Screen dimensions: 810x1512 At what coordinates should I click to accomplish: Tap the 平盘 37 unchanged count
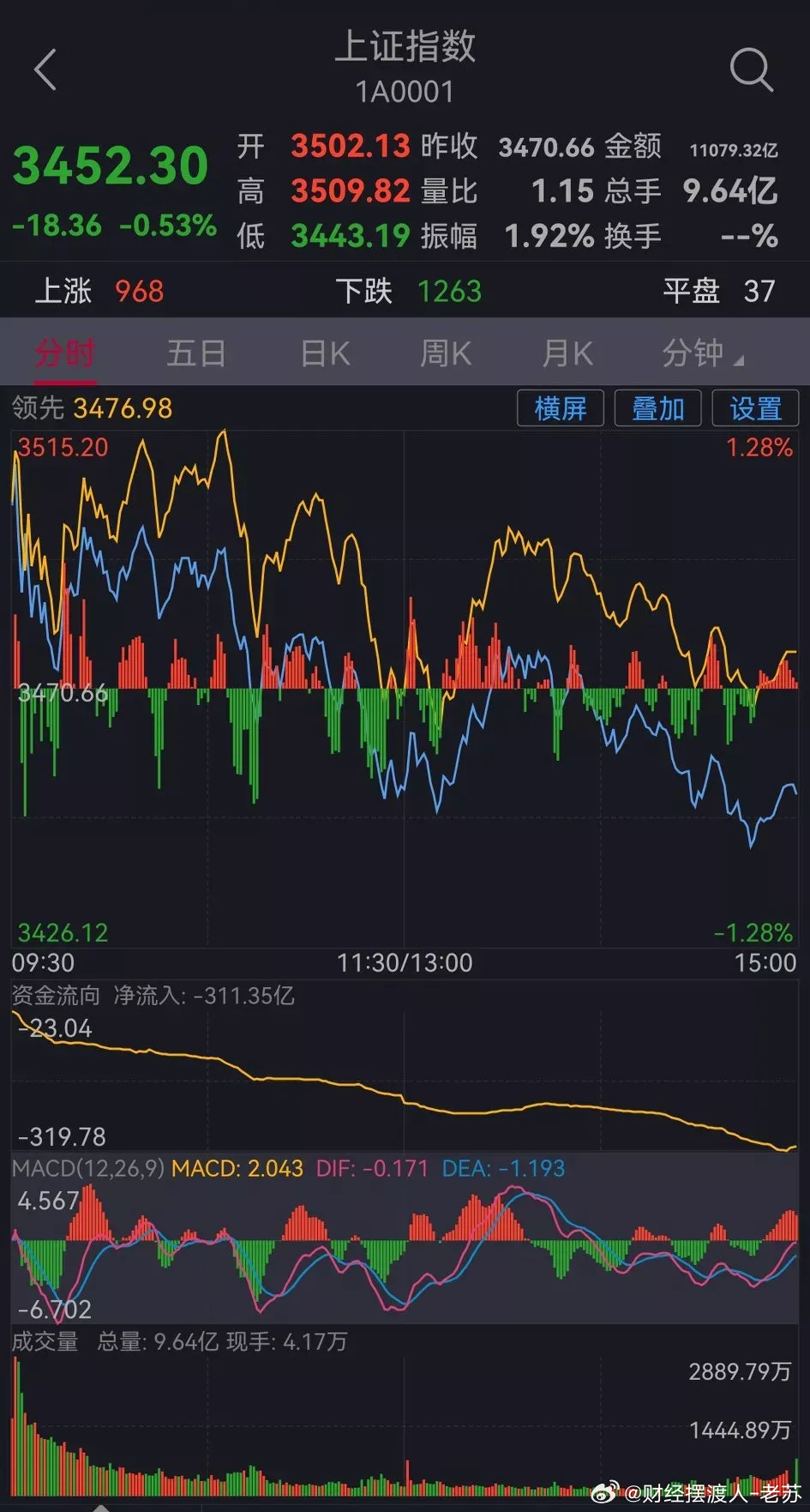718,291
